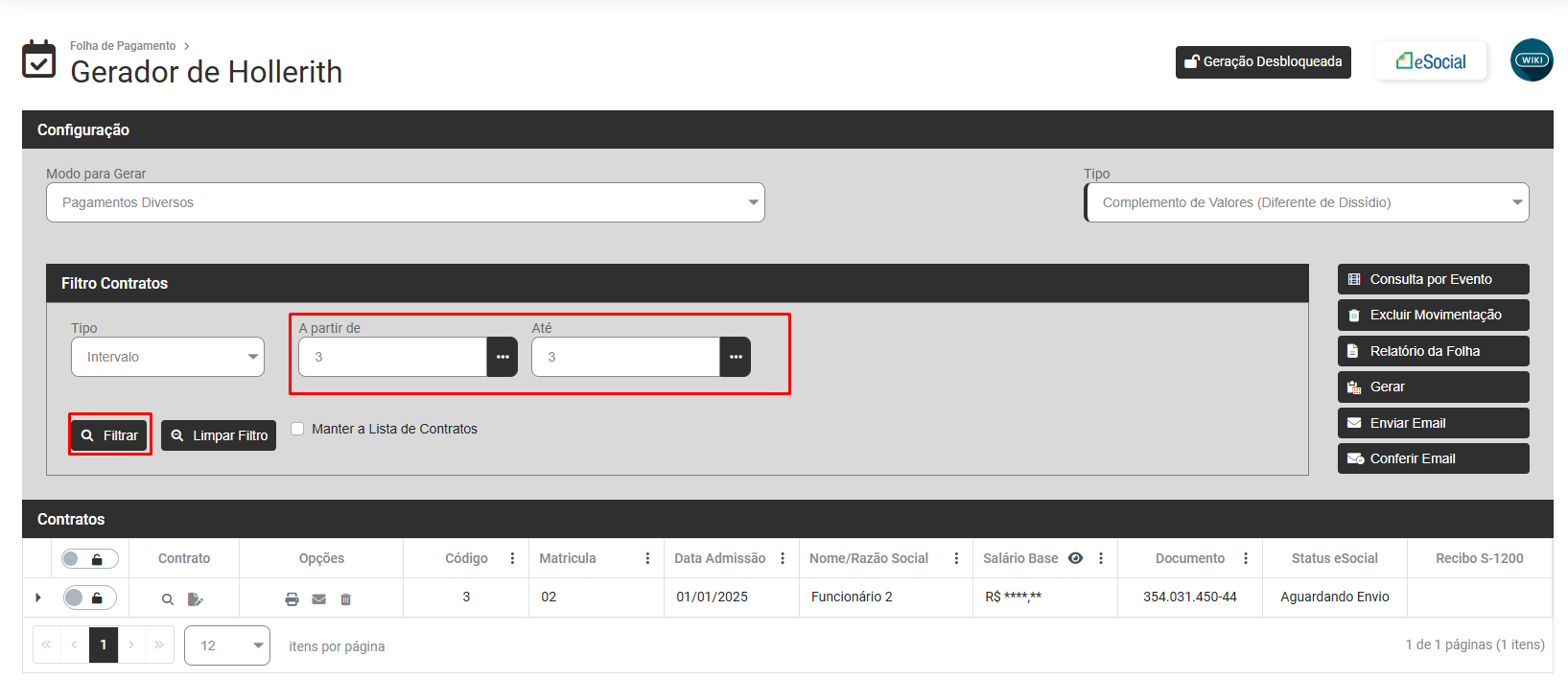1568x680 pixels.
Task: Toggle the lock switch for Funcionário 2 row
Action: pyautogui.click(x=89, y=598)
